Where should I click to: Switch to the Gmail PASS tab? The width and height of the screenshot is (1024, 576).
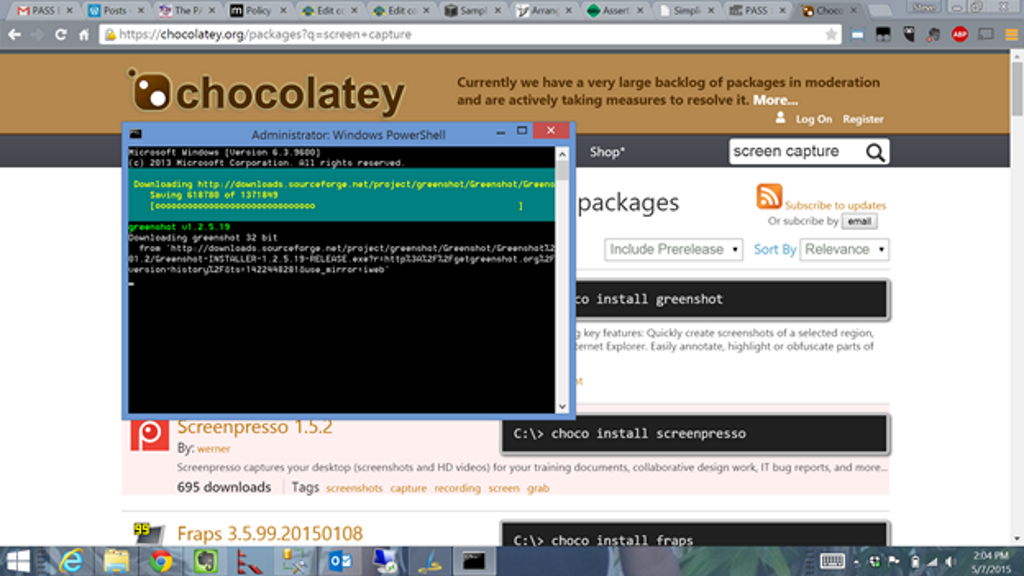coord(42,11)
